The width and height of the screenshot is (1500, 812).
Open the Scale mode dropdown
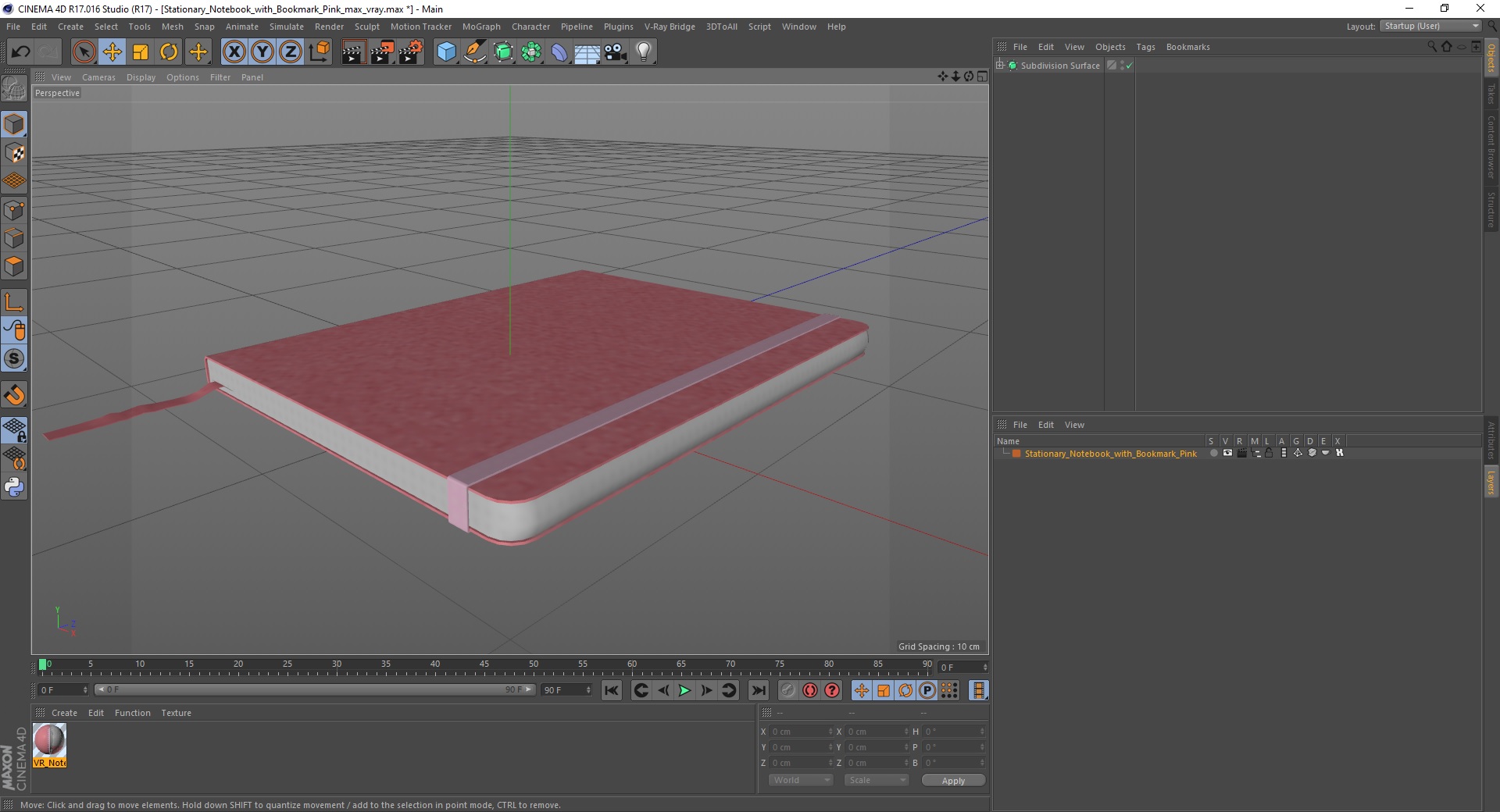pos(877,780)
